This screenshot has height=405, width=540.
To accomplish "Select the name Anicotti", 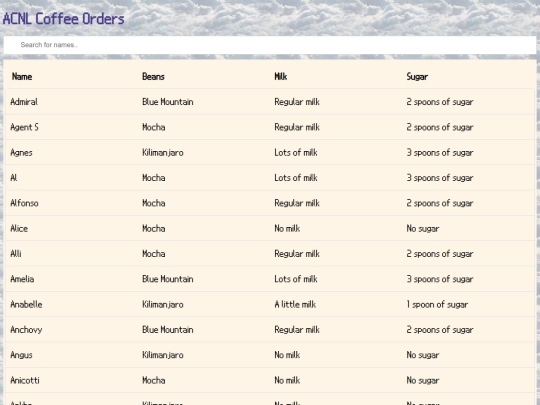I will [25, 380].
